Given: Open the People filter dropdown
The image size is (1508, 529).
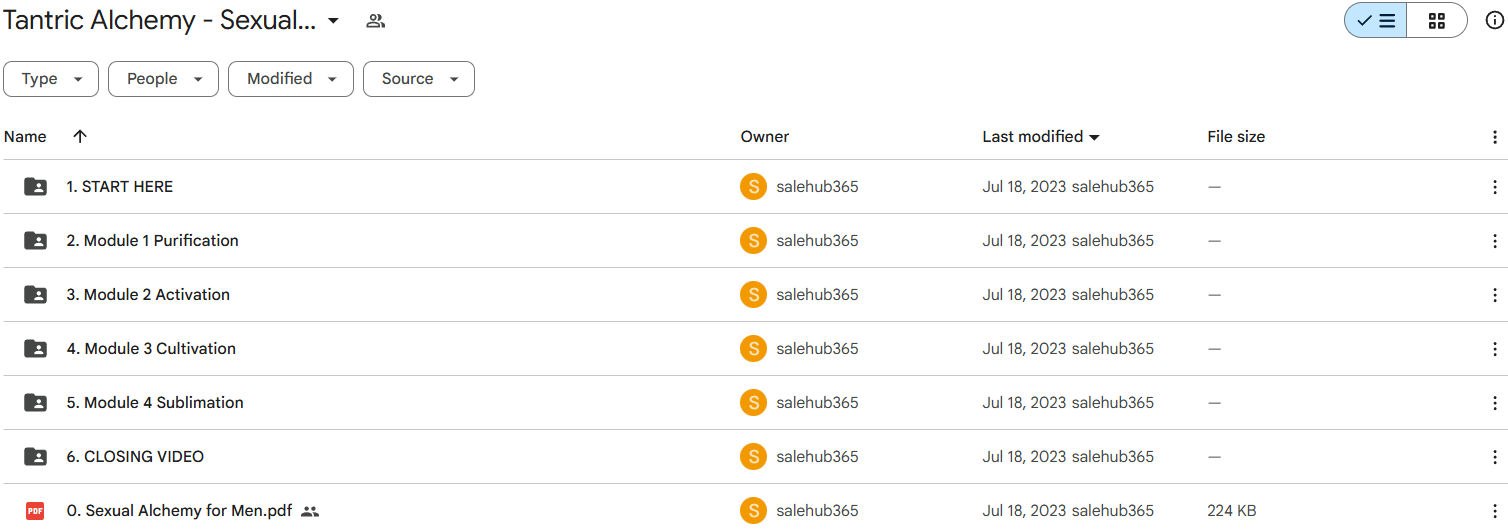Looking at the screenshot, I should point(163,79).
